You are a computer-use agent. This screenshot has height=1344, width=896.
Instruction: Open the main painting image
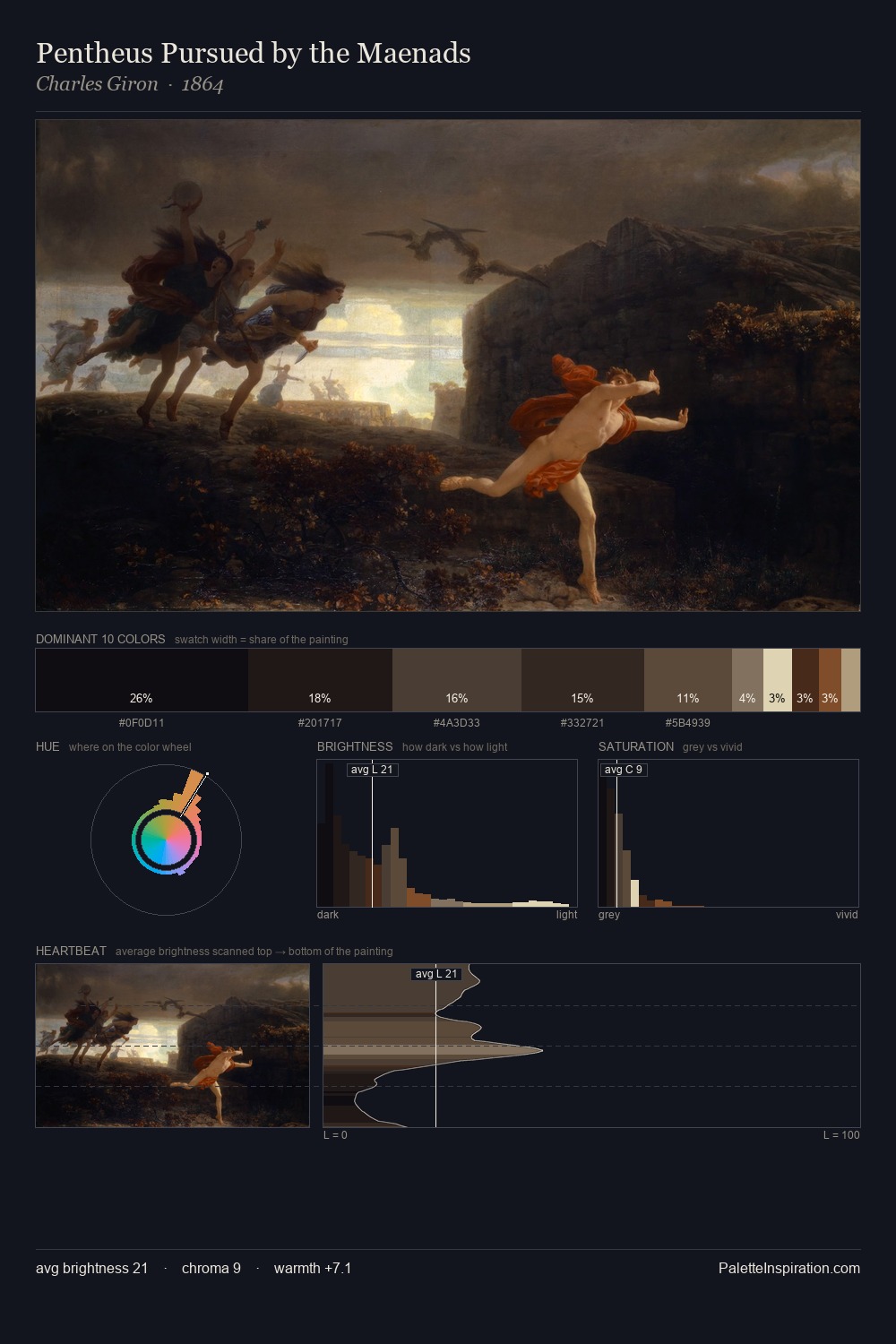[x=448, y=366]
